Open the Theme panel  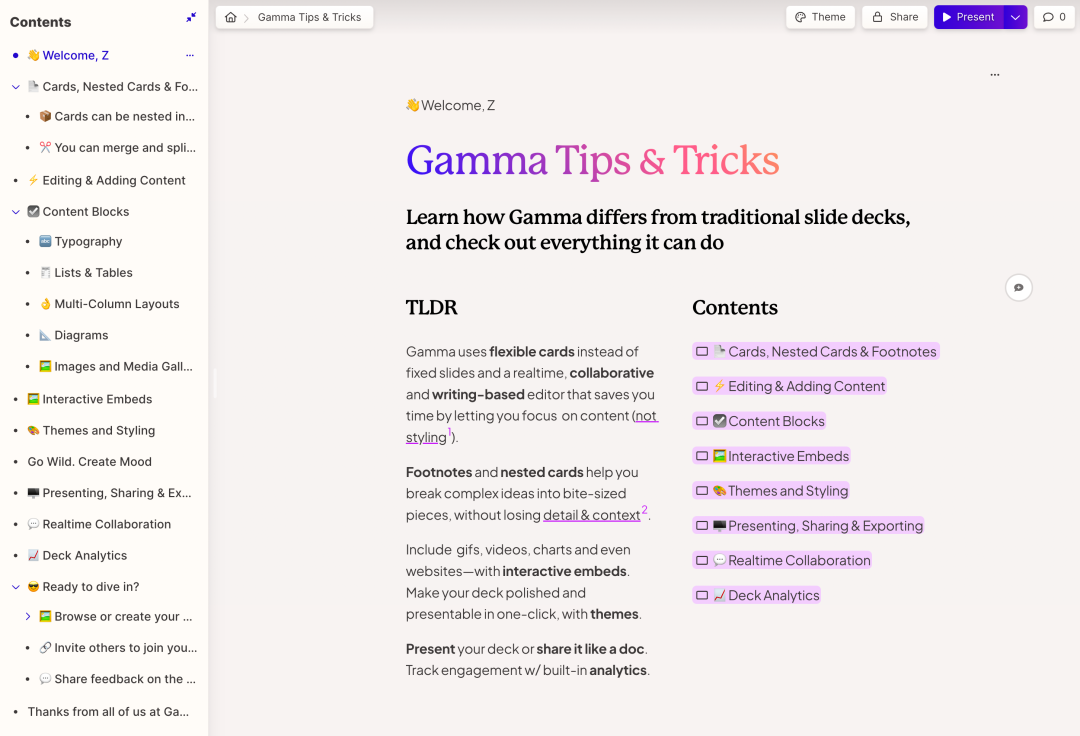point(820,17)
